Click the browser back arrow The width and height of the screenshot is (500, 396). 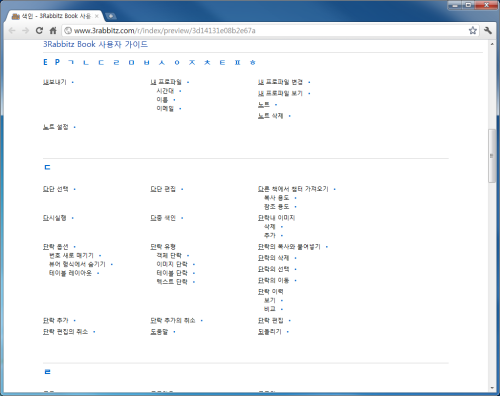tap(12, 31)
